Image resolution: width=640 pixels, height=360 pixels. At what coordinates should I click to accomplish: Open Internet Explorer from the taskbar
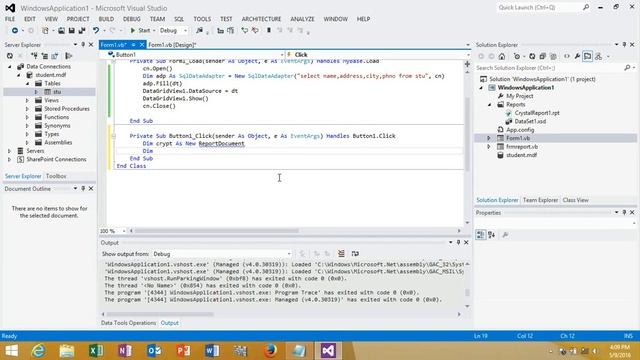pyautogui.click(x=38, y=351)
